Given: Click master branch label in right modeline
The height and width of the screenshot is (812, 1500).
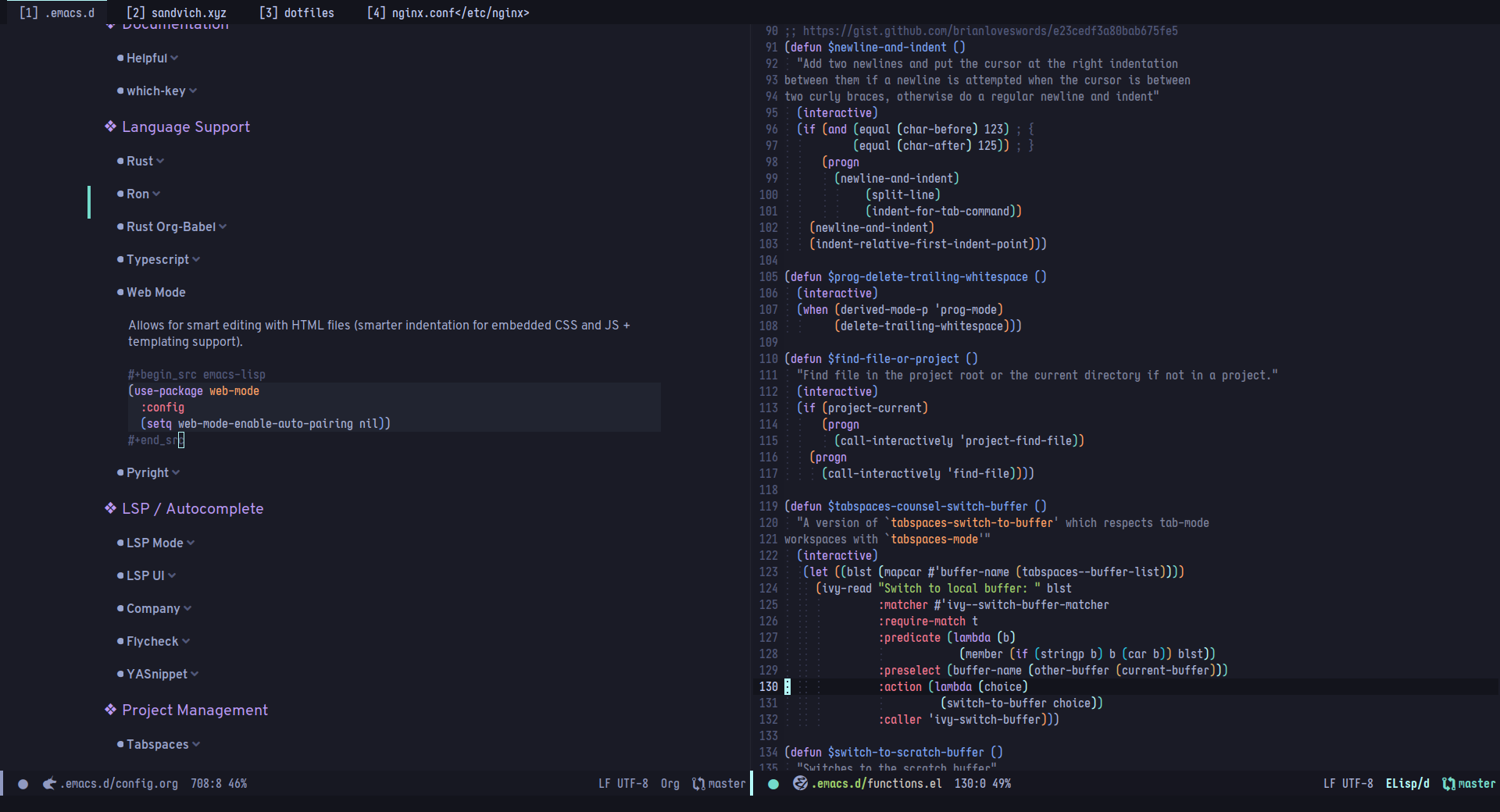Looking at the screenshot, I should [1477, 784].
